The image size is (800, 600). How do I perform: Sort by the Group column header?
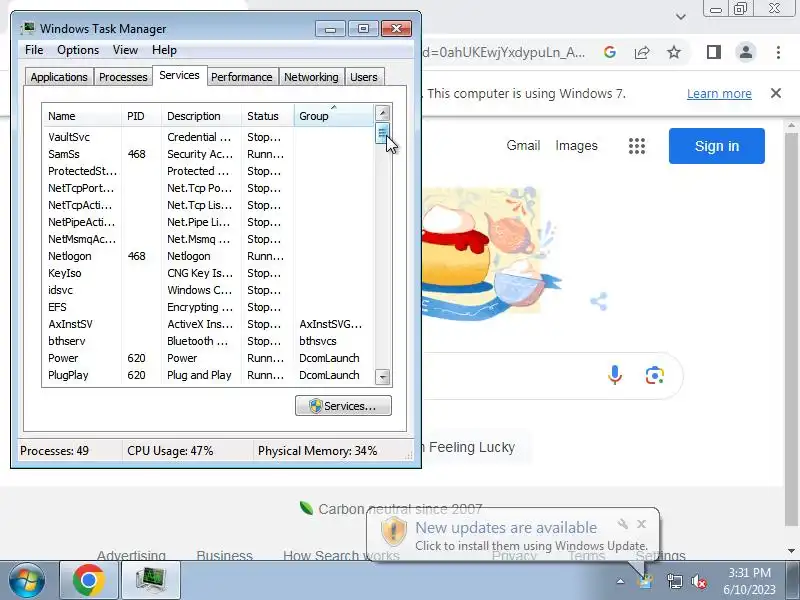coord(334,116)
